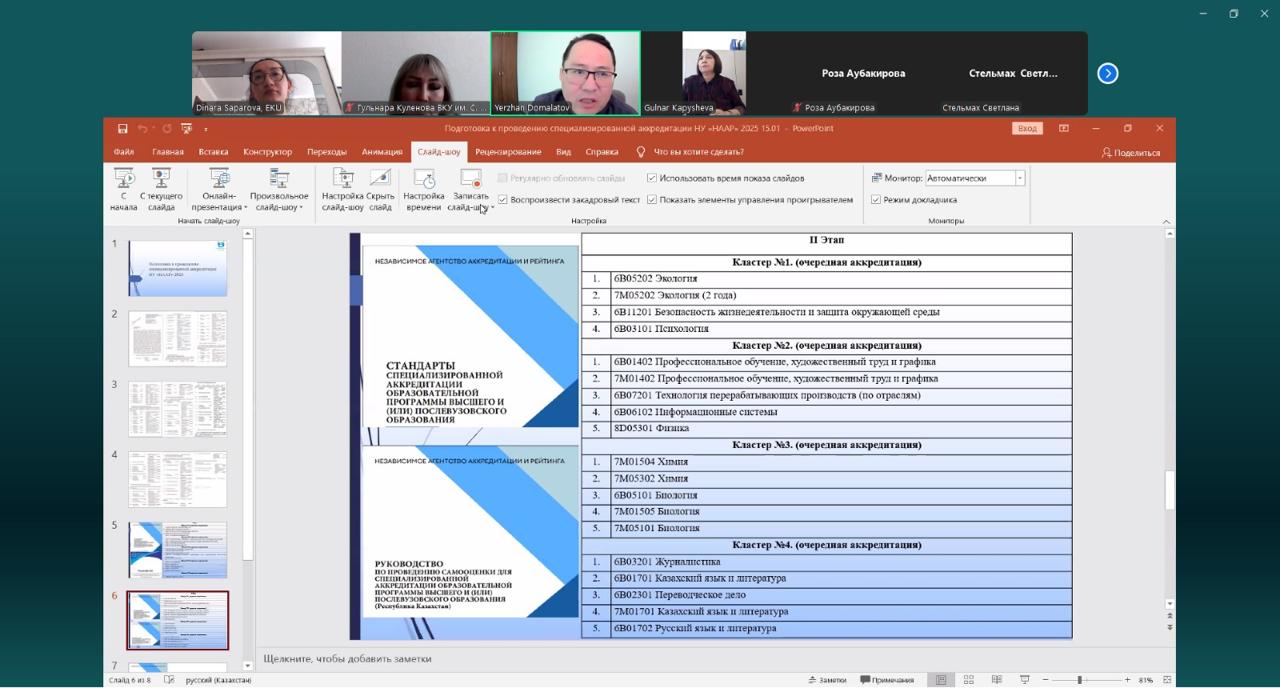Click Rehearse timings (Настройка времени) icon
This screenshot has height=688, width=1280.
(x=424, y=188)
